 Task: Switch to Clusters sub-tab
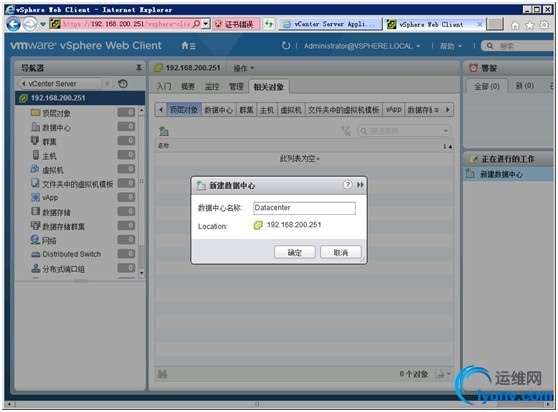[246, 110]
